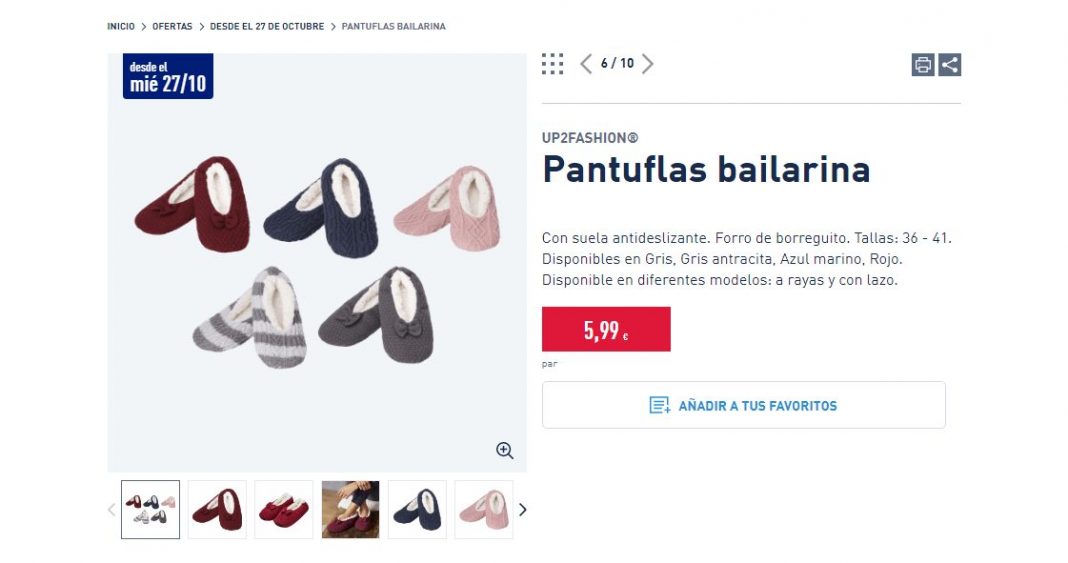Image resolution: width=1068 pixels, height=563 pixels.
Task: Open the OFERTAS breadcrumb
Action: point(172,26)
